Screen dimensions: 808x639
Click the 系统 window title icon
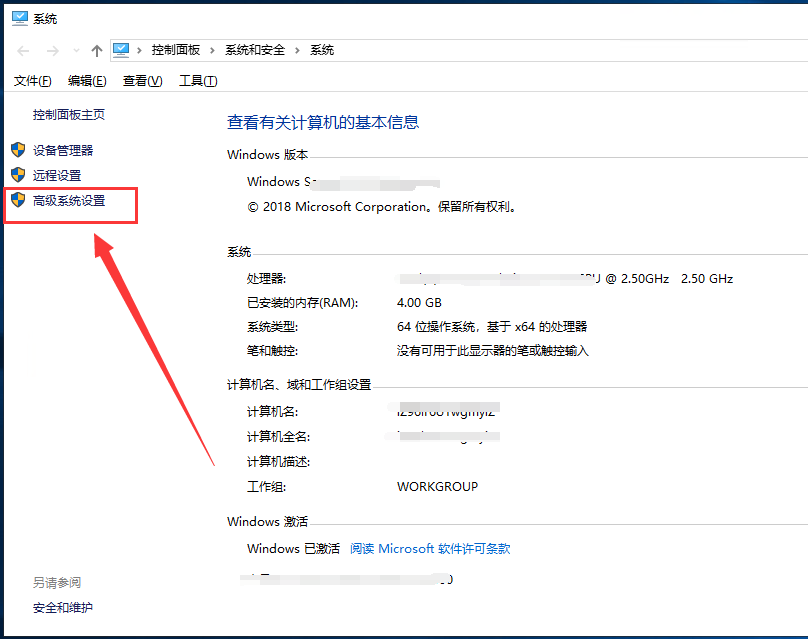(x=20, y=19)
